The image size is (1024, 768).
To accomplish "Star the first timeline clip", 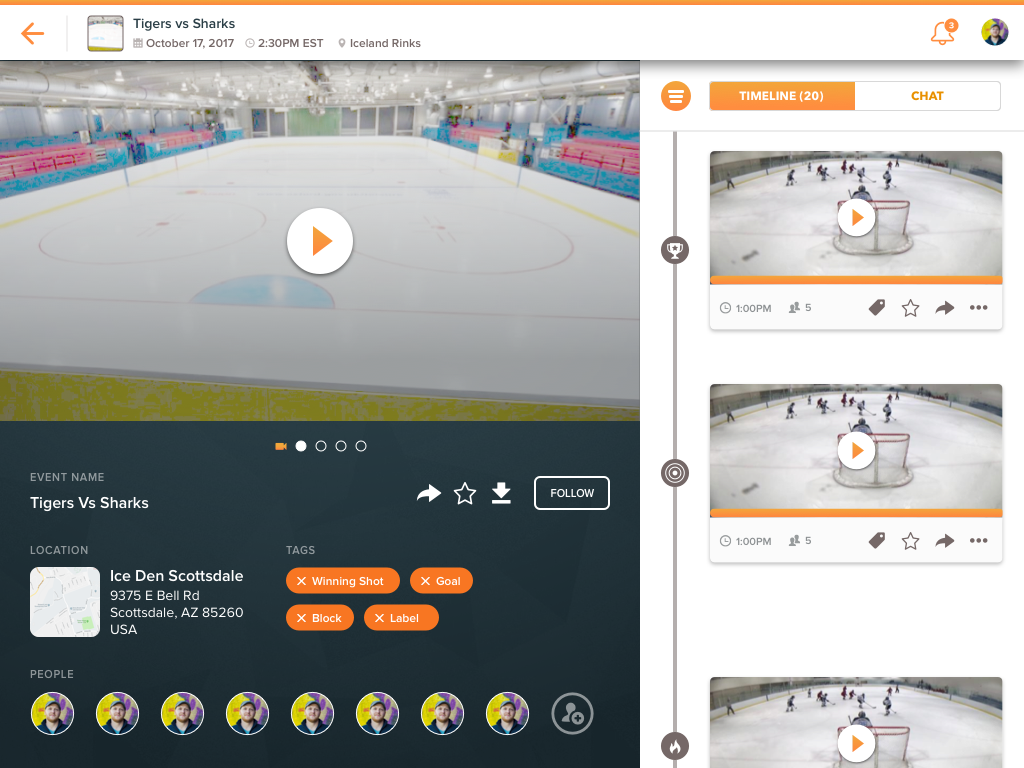I will click(x=910, y=308).
